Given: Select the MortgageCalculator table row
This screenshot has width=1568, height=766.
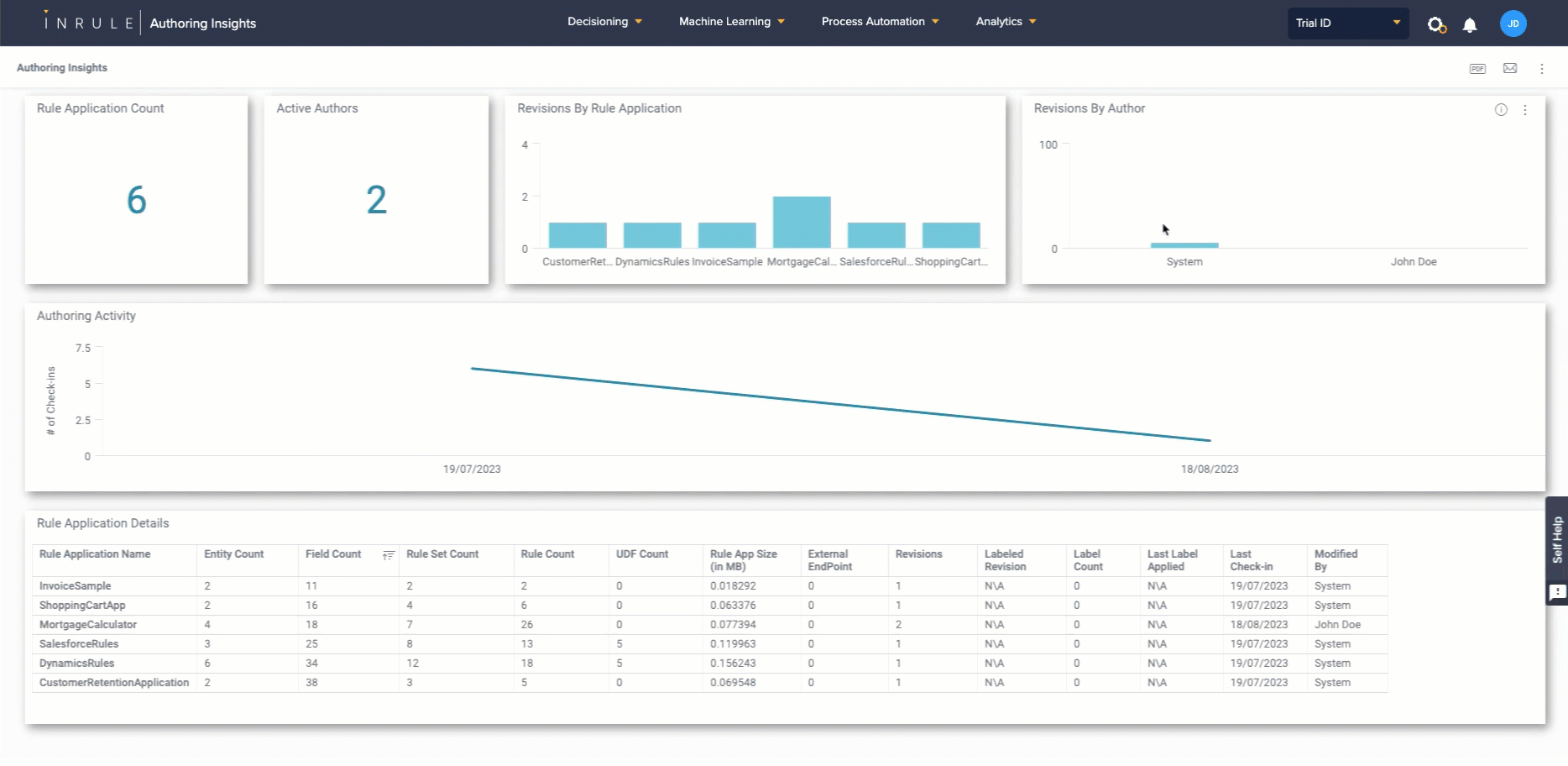Looking at the screenshot, I should (88, 625).
